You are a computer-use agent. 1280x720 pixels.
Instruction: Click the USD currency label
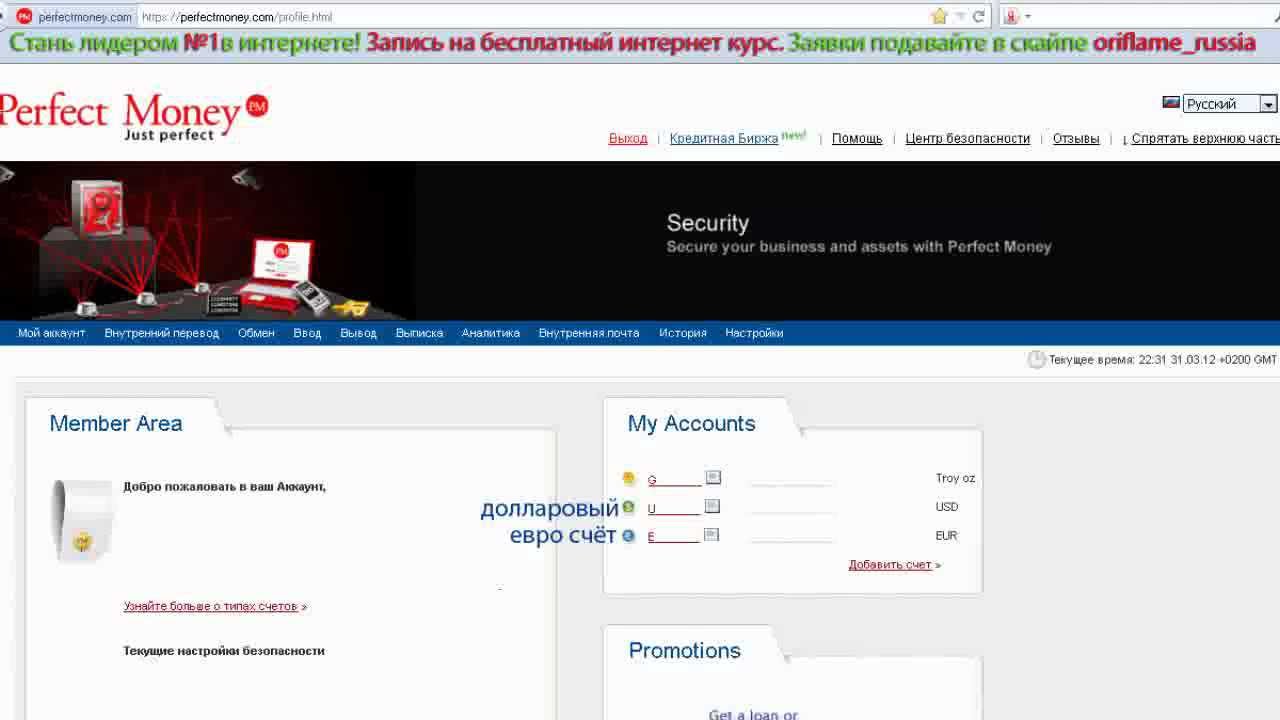coord(946,507)
